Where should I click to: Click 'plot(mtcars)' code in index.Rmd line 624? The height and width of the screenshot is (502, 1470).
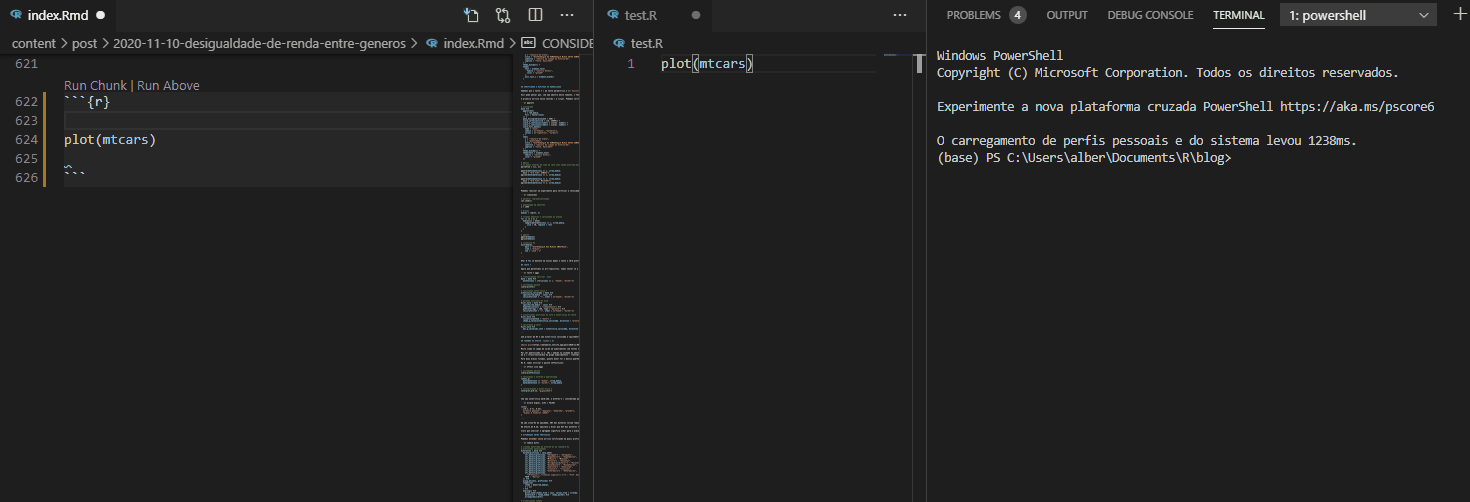[x=110, y=140]
